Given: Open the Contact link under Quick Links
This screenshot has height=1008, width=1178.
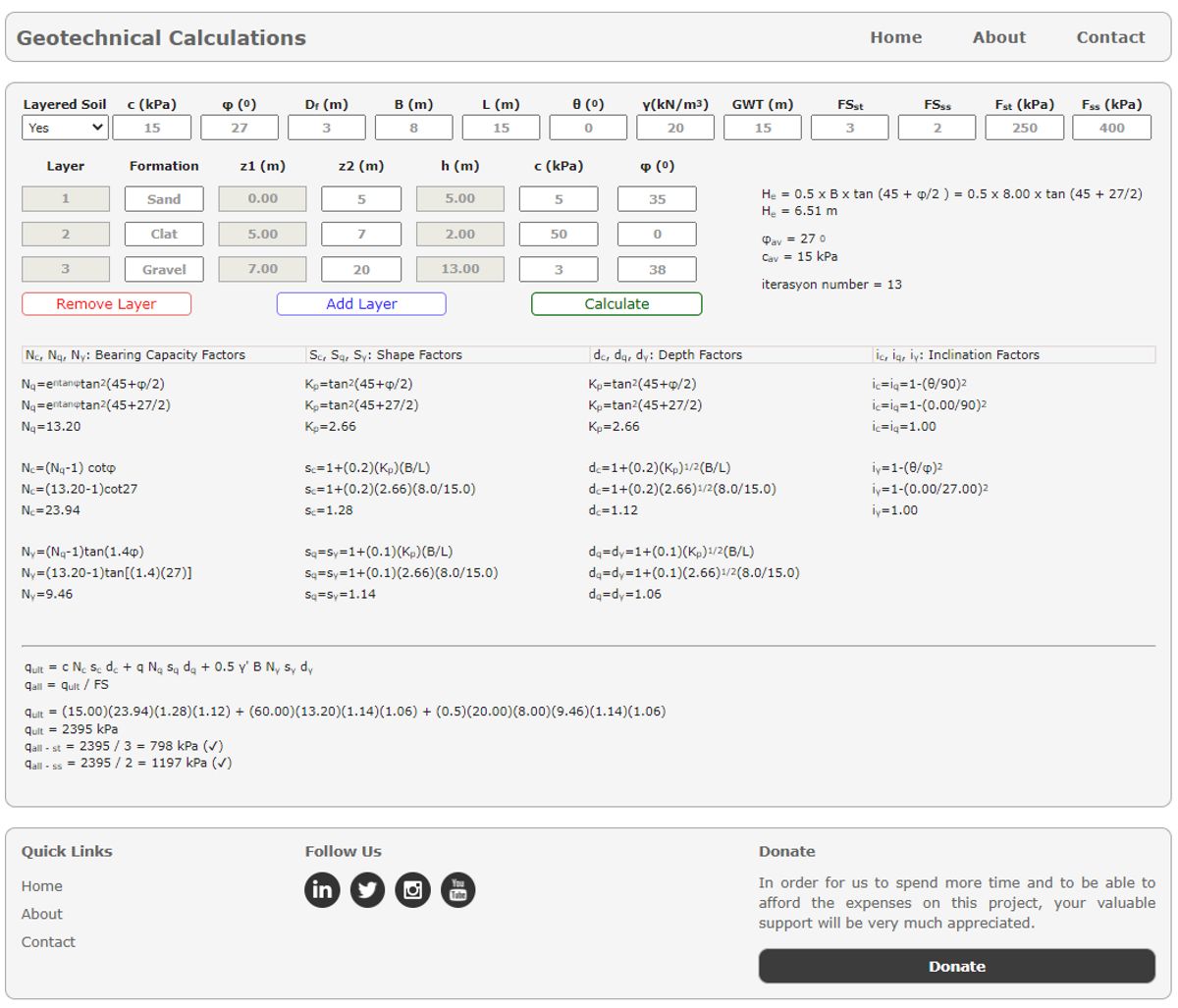Looking at the screenshot, I should [49, 941].
